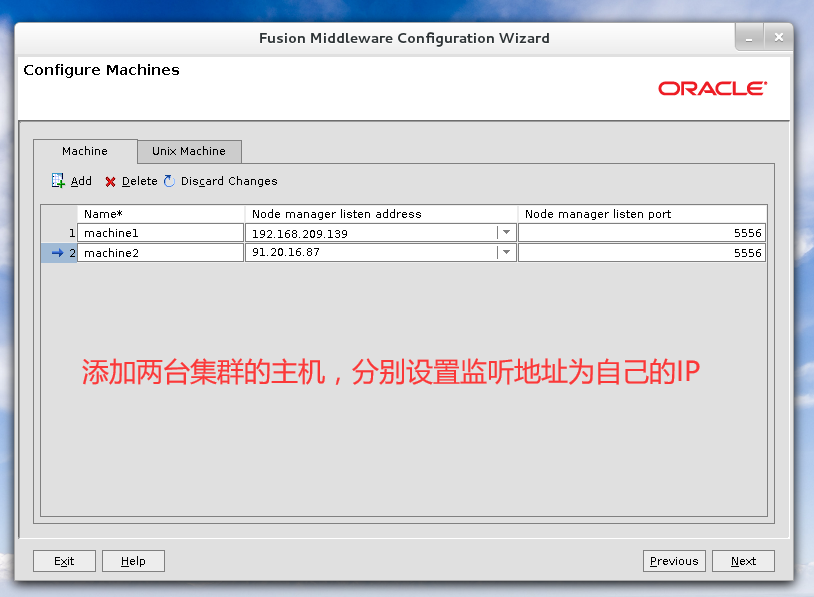Close the Configuration Wizard window
Image resolution: width=814 pixels, height=597 pixels.
[x=778, y=37]
